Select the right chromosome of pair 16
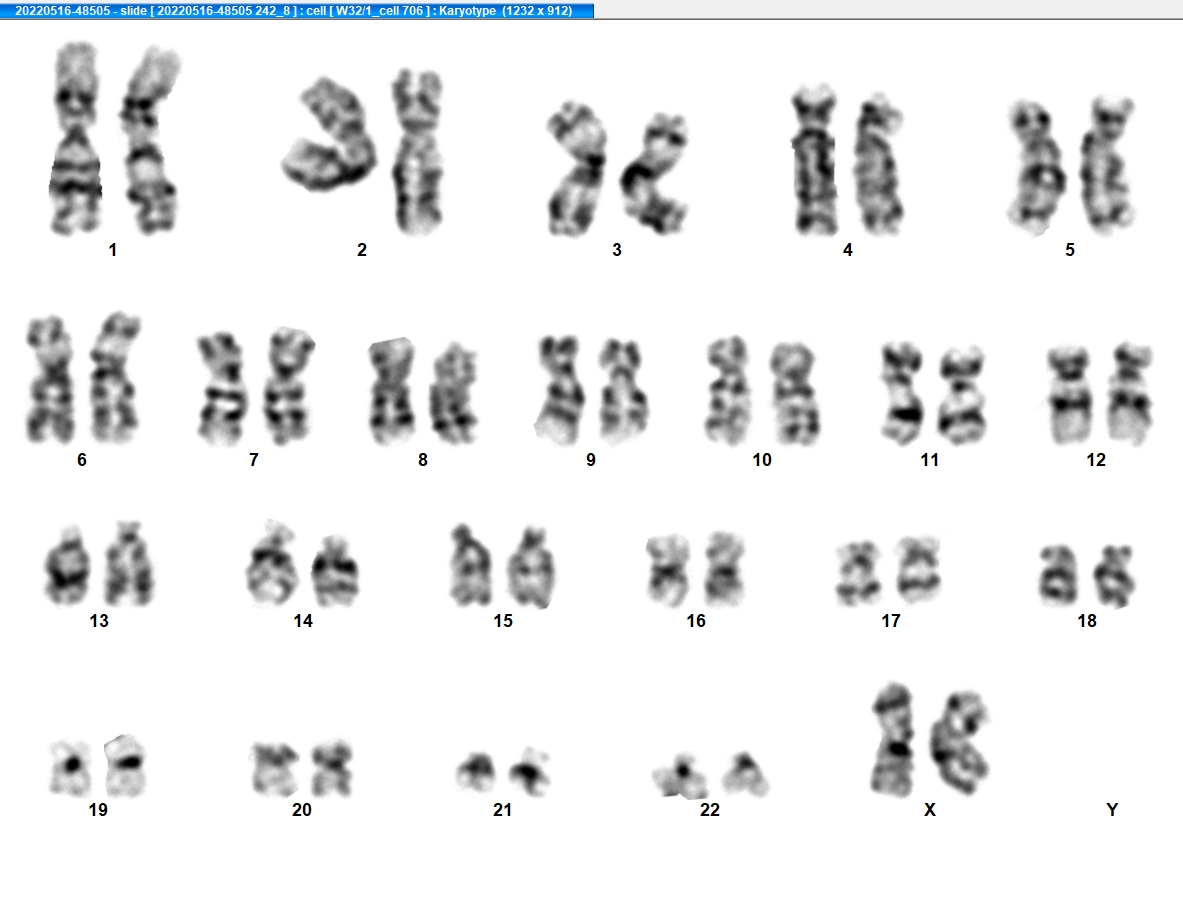This screenshot has height=907, width=1183. click(x=725, y=570)
